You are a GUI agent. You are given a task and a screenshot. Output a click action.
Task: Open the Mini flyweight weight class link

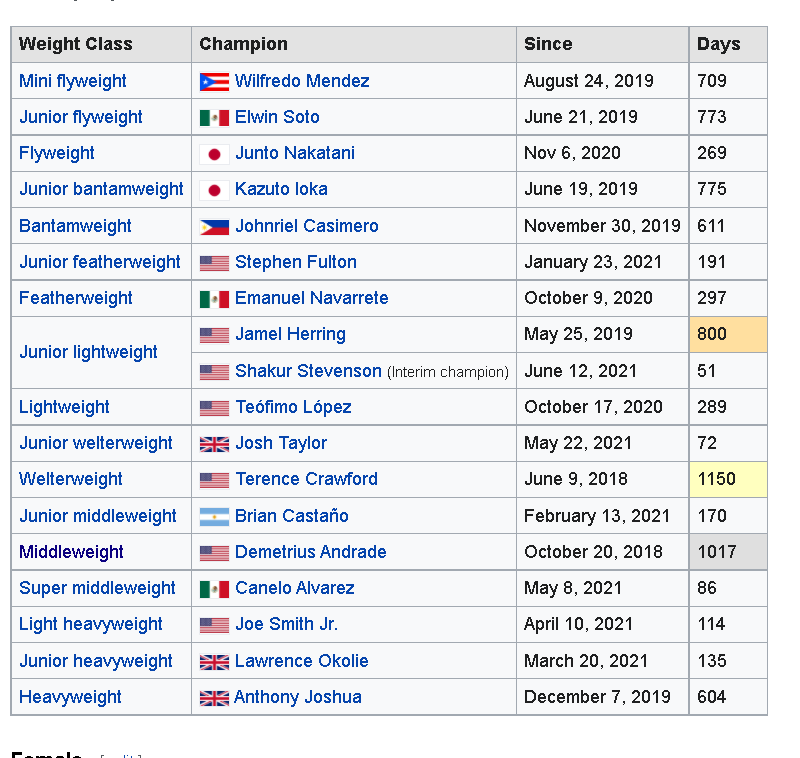(x=73, y=81)
